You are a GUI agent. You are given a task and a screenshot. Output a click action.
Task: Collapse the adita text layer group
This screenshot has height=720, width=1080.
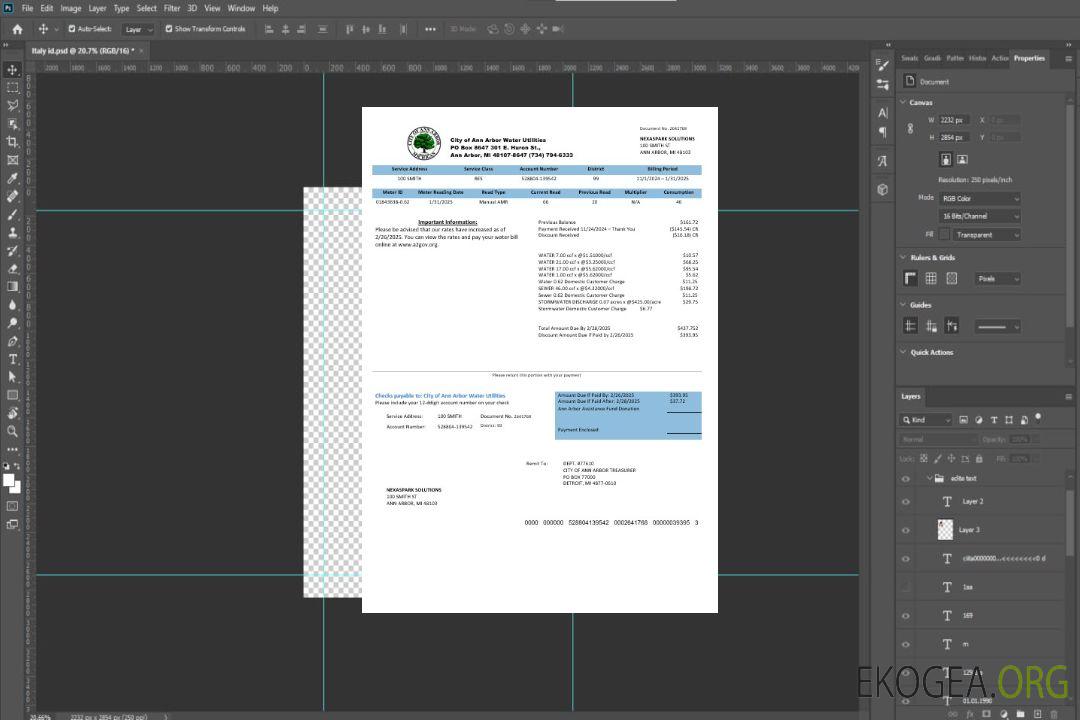[x=929, y=478]
